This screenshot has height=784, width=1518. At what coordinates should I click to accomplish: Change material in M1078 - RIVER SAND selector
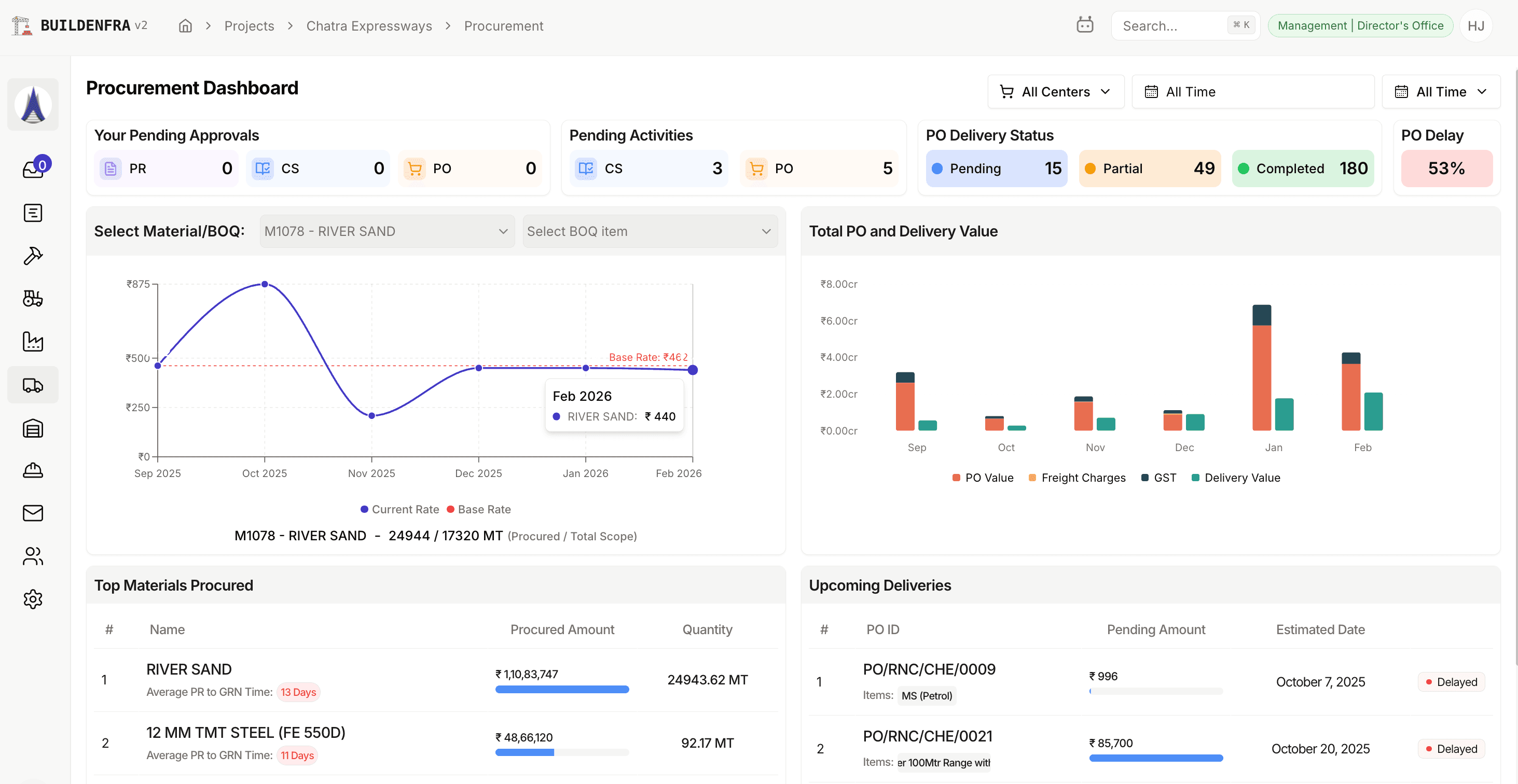[x=386, y=231]
